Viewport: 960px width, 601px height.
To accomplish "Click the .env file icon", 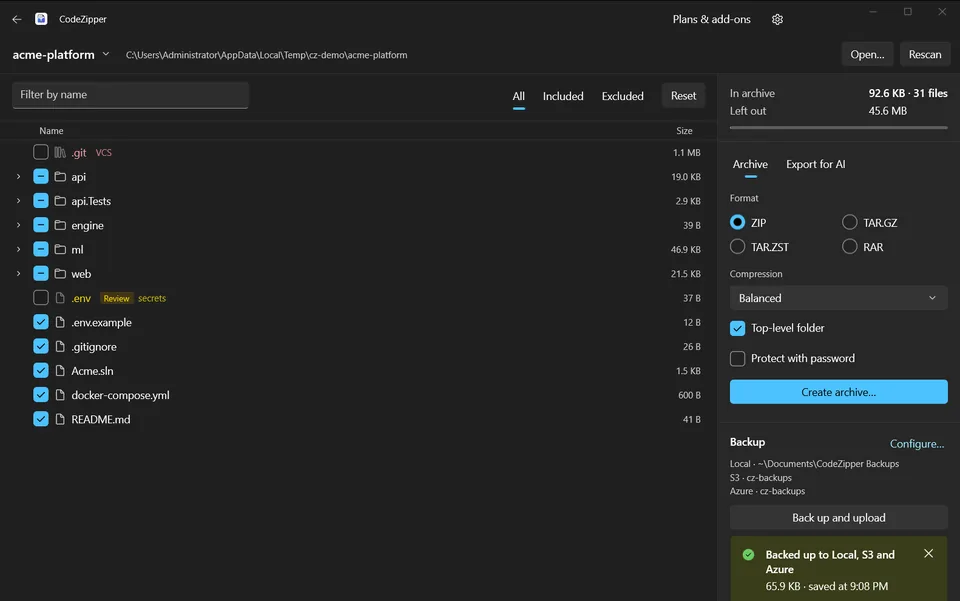I will [x=60, y=298].
